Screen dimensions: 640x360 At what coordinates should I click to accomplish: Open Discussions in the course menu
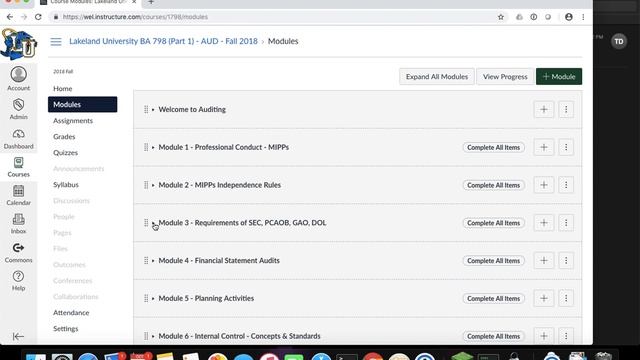click(x=71, y=200)
